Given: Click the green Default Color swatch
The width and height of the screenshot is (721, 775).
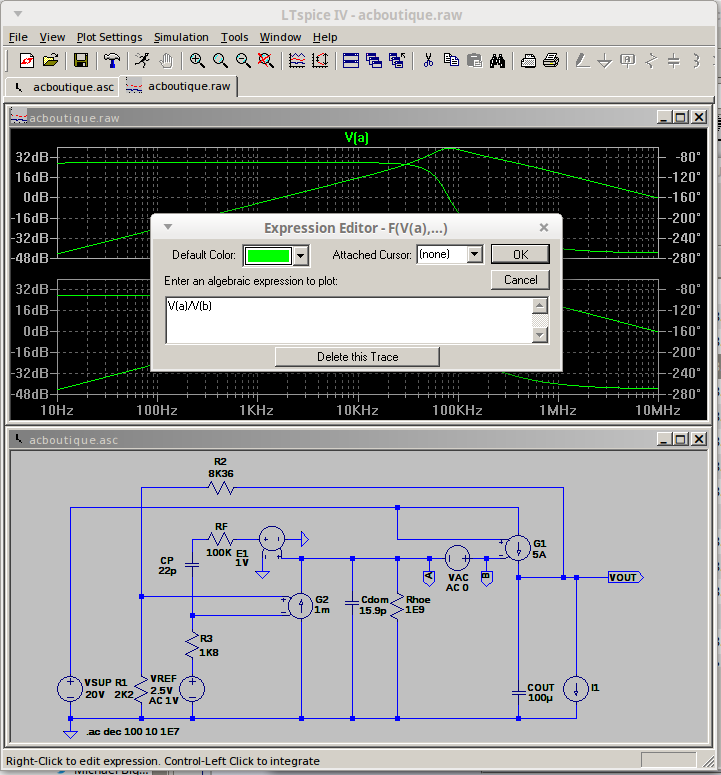Looking at the screenshot, I should pyautogui.click(x=268, y=256).
